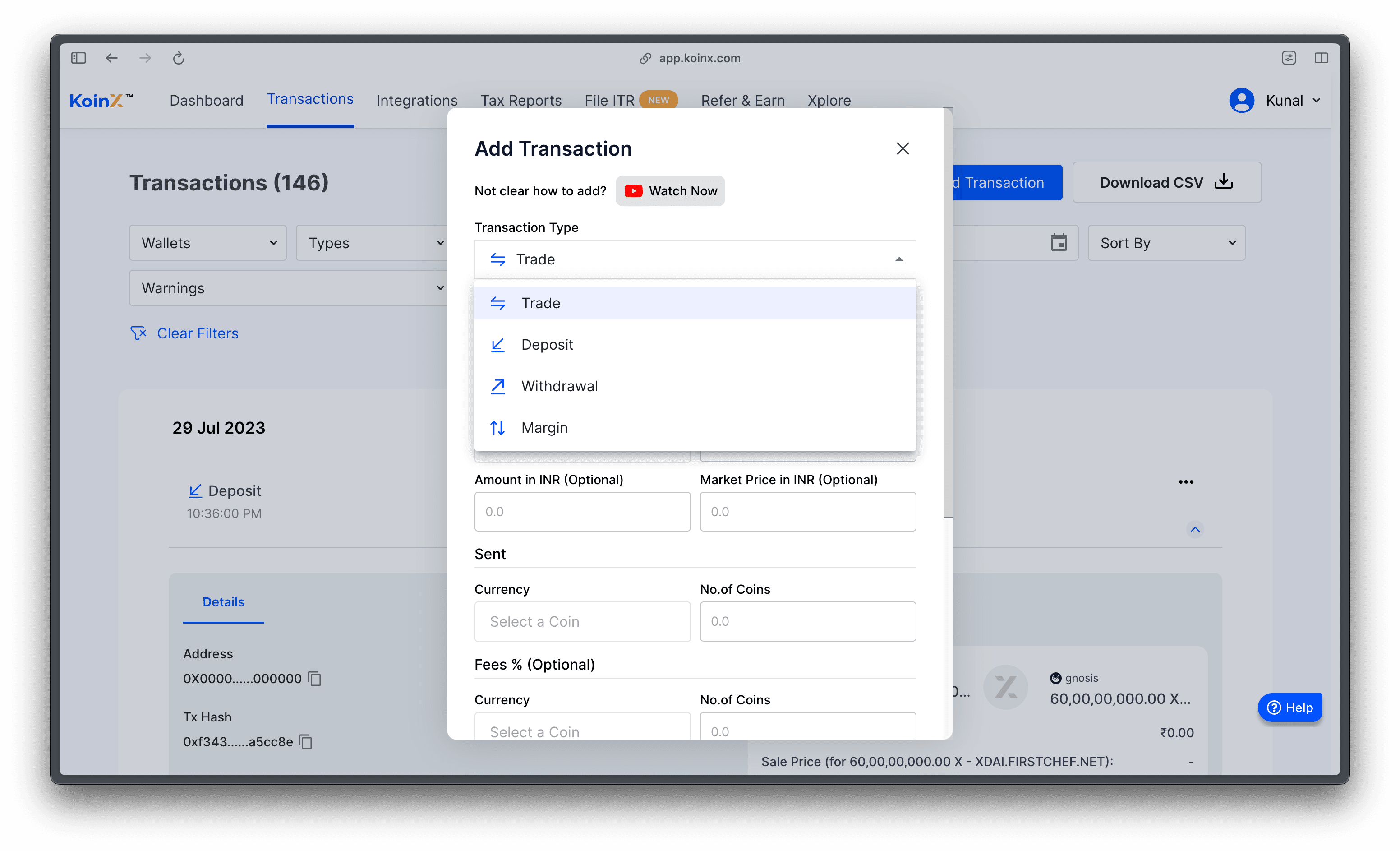1400x851 pixels.
Task: Click the Transactions (146) heading
Action: coord(229,182)
